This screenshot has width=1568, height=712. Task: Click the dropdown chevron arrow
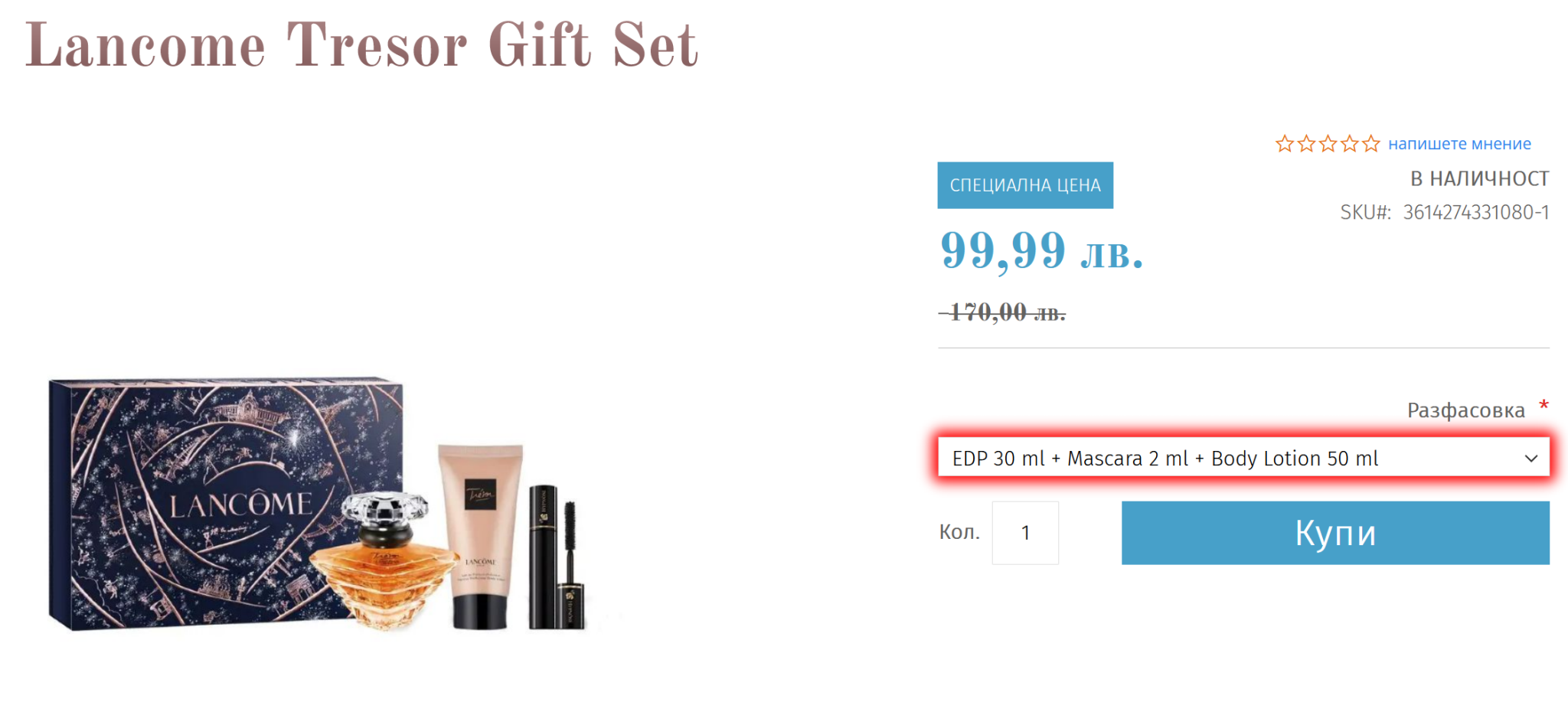(x=1530, y=459)
